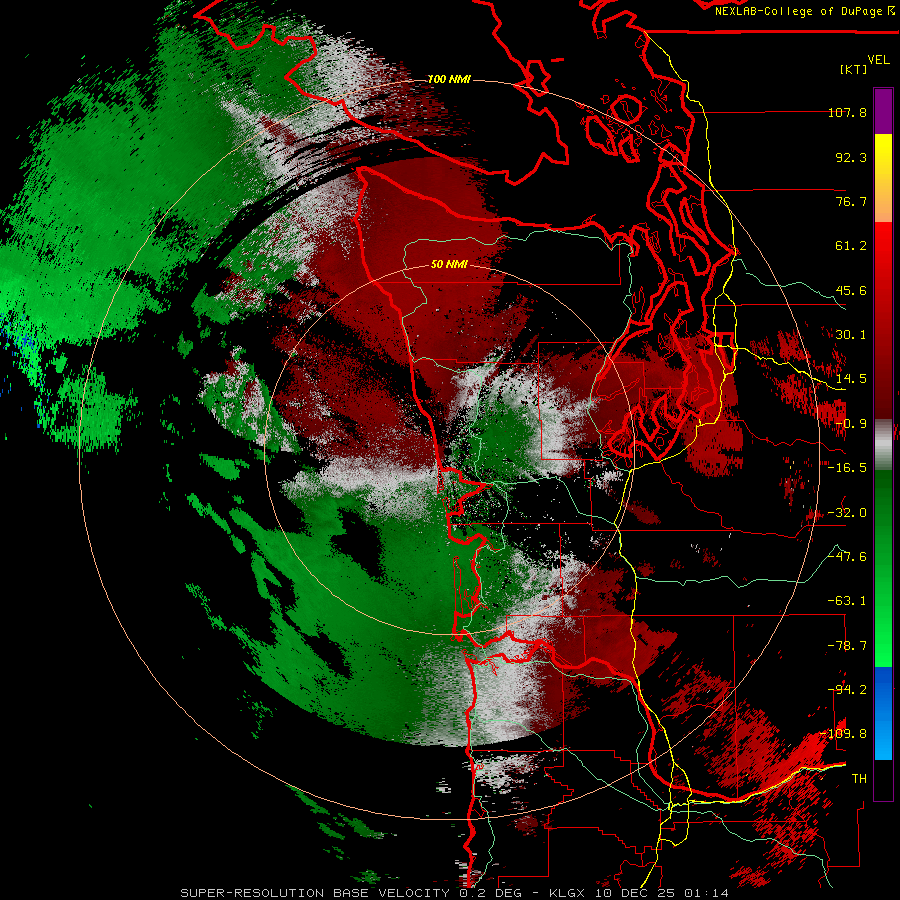
Task: Click the 107.8 legend value
Action: click(x=847, y=112)
